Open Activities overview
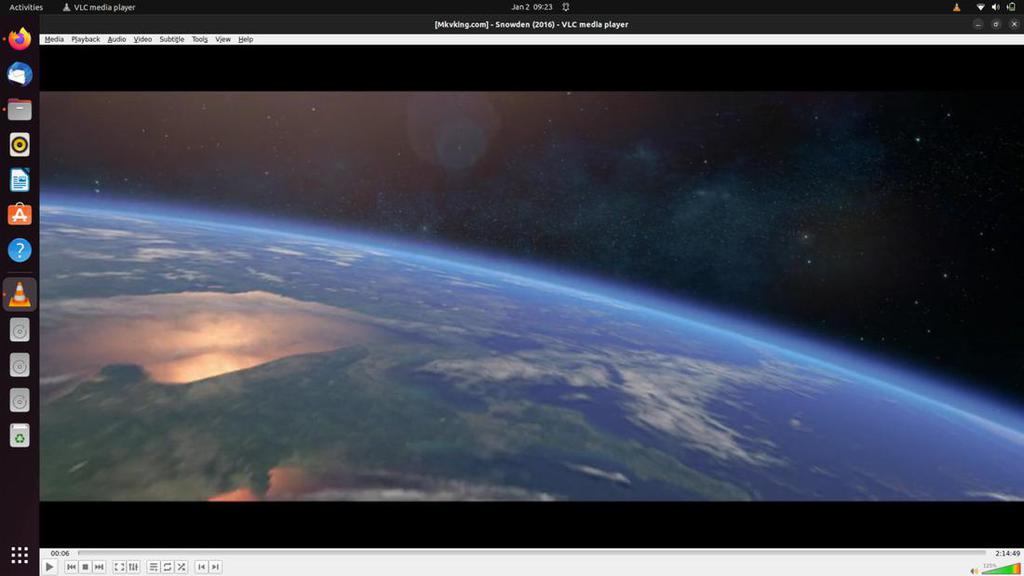Image resolution: width=1024 pixels, height=576 pixels. [26, 7]
